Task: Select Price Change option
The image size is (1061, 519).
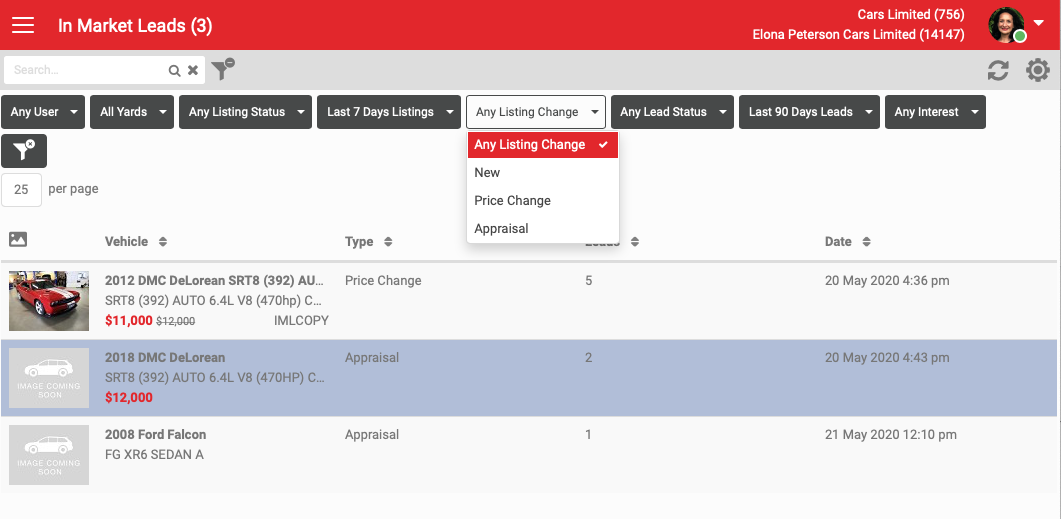Action: tap(543, 200)
